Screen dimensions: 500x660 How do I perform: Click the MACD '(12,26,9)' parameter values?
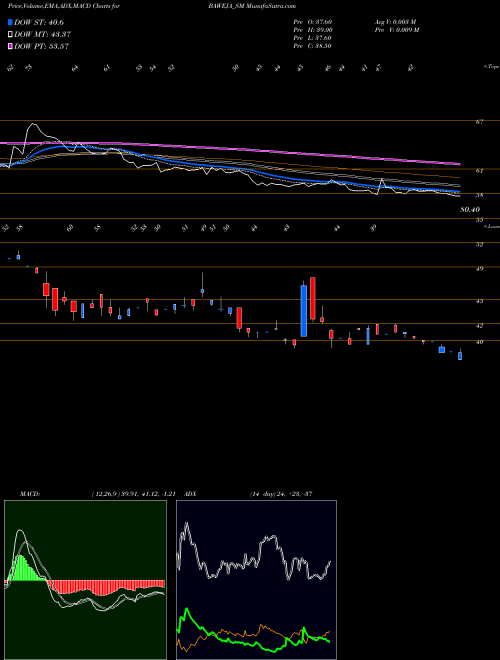pos(106,494)
